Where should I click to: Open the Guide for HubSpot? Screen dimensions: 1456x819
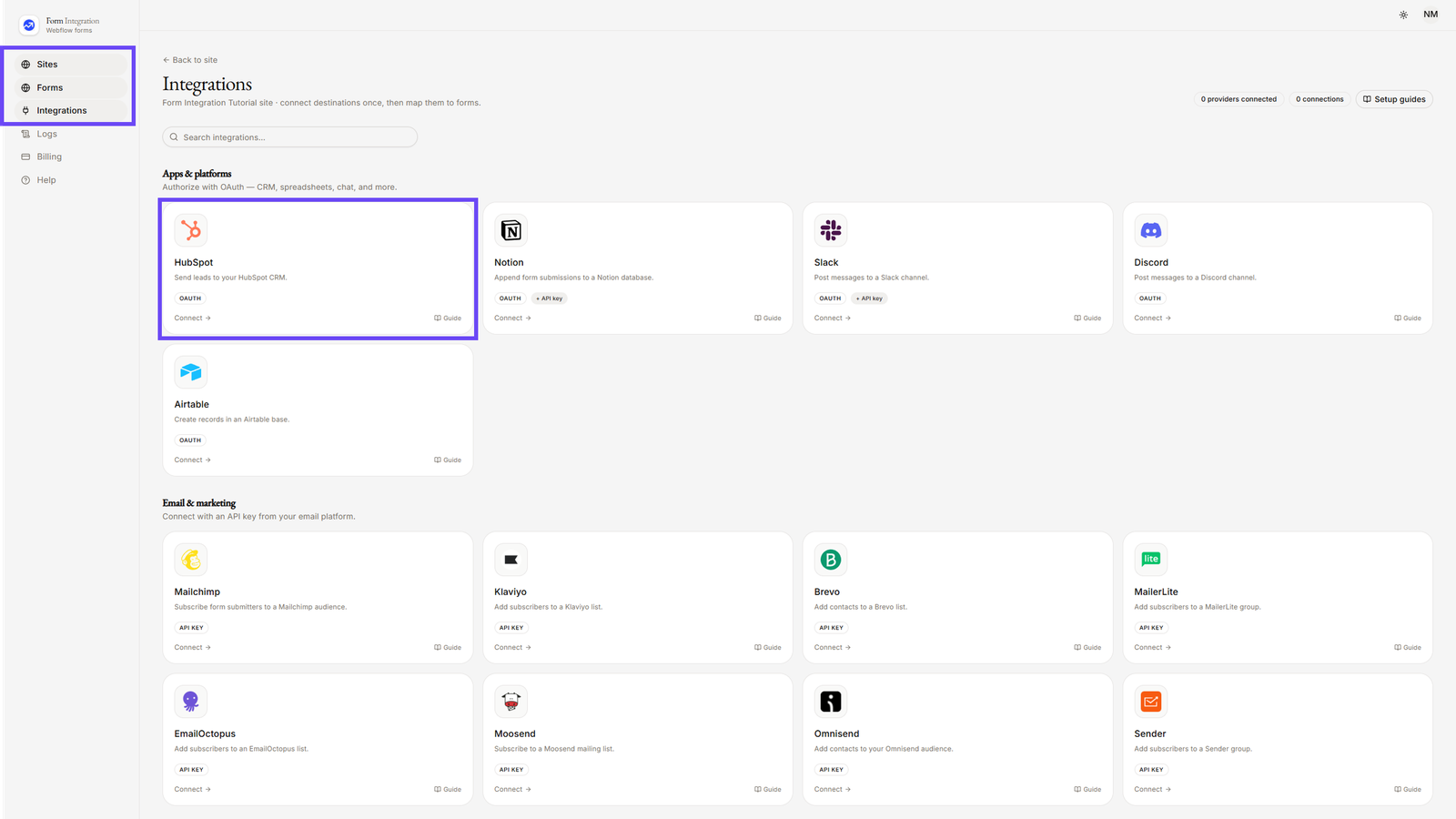click(448, 318)
